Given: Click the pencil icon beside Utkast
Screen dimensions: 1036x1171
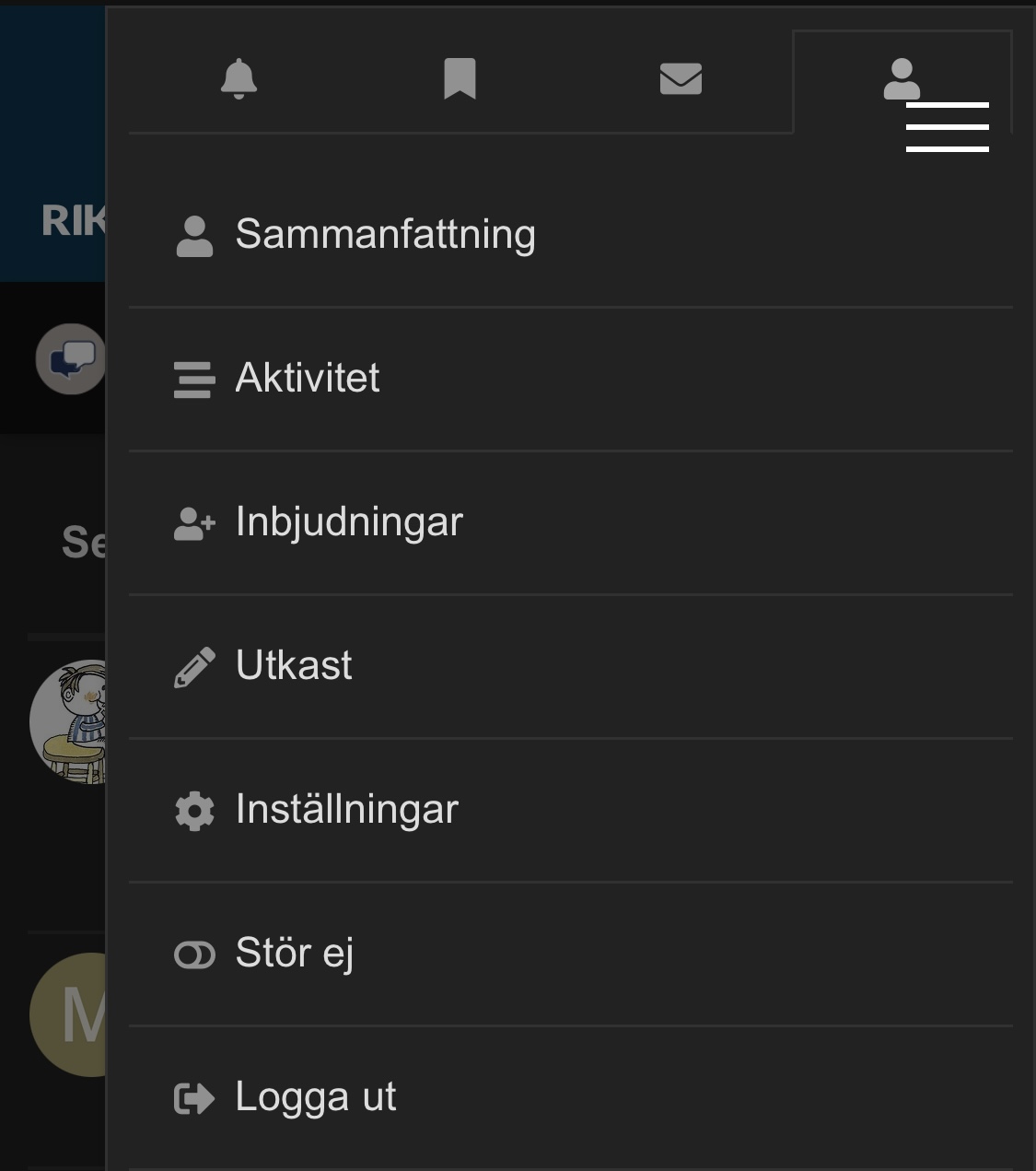Looking at the screenshot, I should (x=194, y=667).
